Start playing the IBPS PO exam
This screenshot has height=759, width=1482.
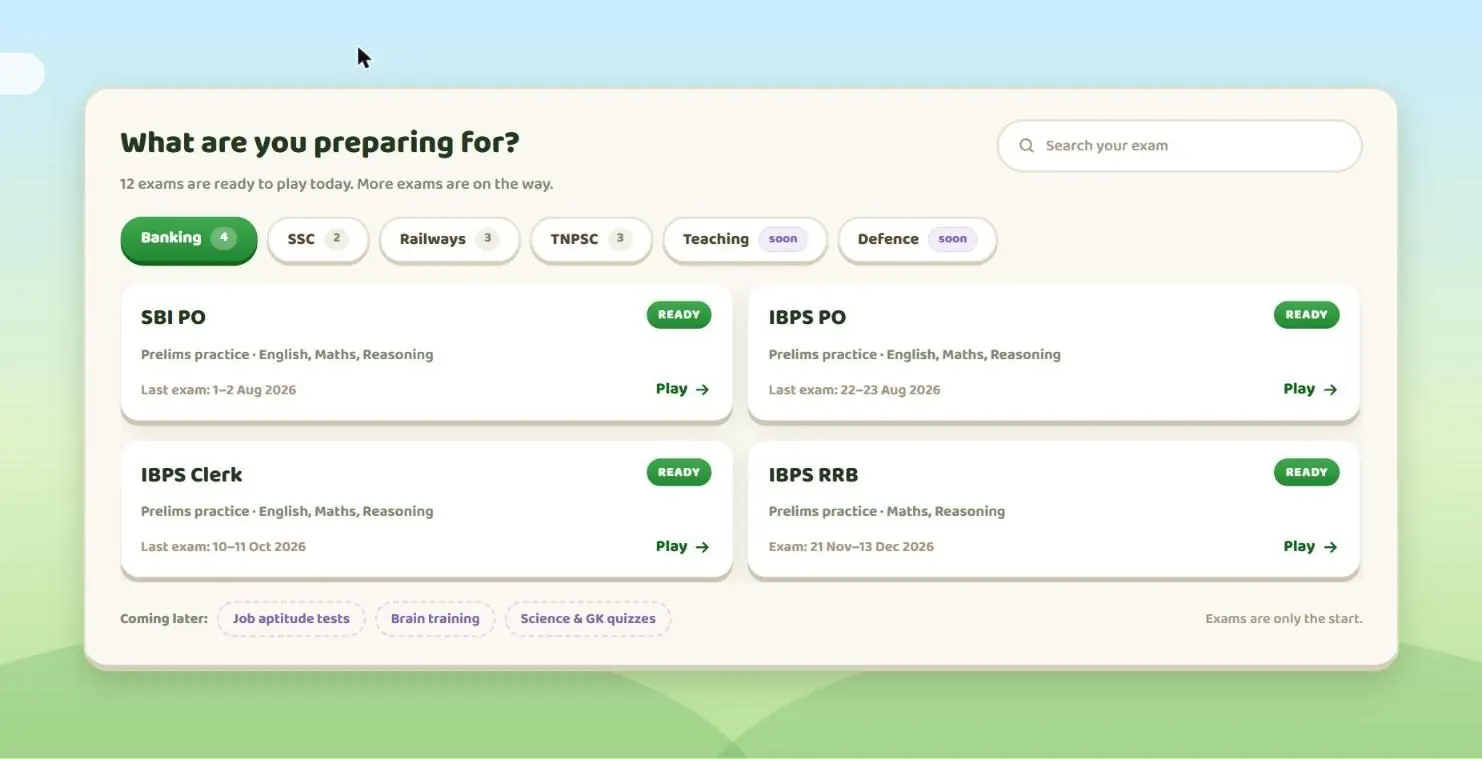click(1310, 389)
